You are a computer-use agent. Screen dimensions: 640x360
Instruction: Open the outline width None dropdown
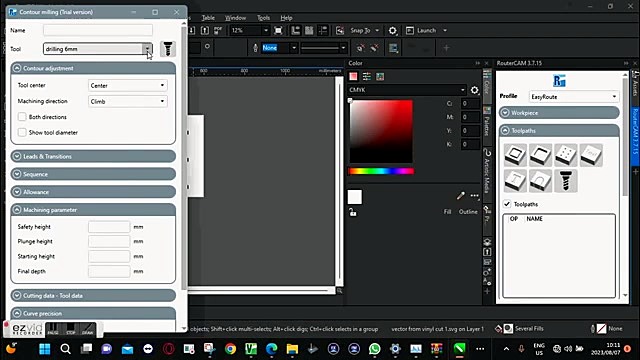coord(293,48)
